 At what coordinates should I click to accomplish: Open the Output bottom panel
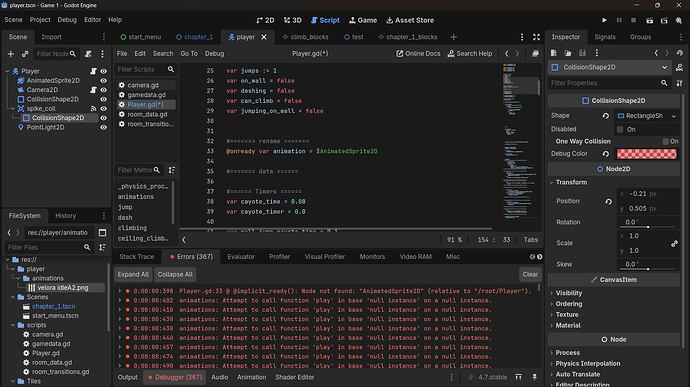pyautogui.click(x=128, y=377)
